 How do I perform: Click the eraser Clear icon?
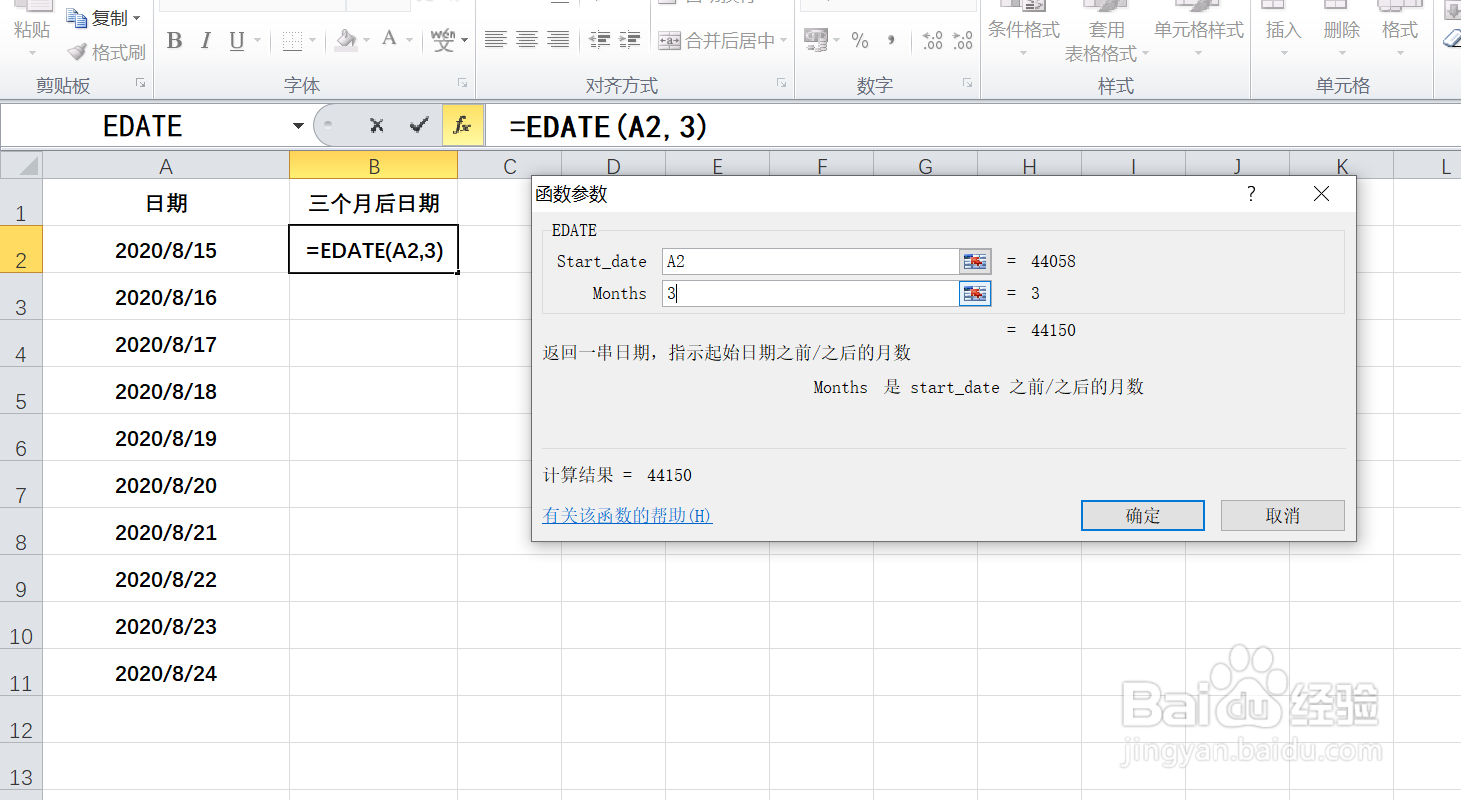point(1452,40)
